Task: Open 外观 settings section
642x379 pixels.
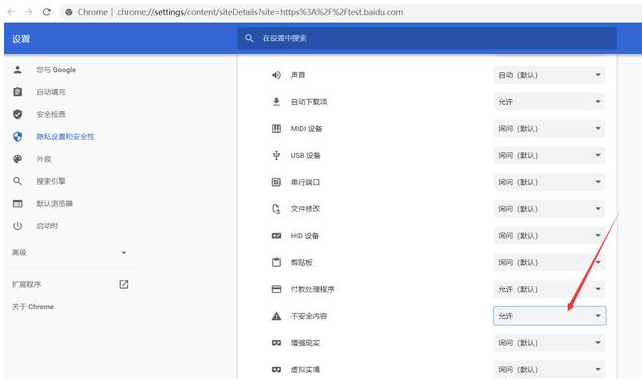Action: (43, 159)
